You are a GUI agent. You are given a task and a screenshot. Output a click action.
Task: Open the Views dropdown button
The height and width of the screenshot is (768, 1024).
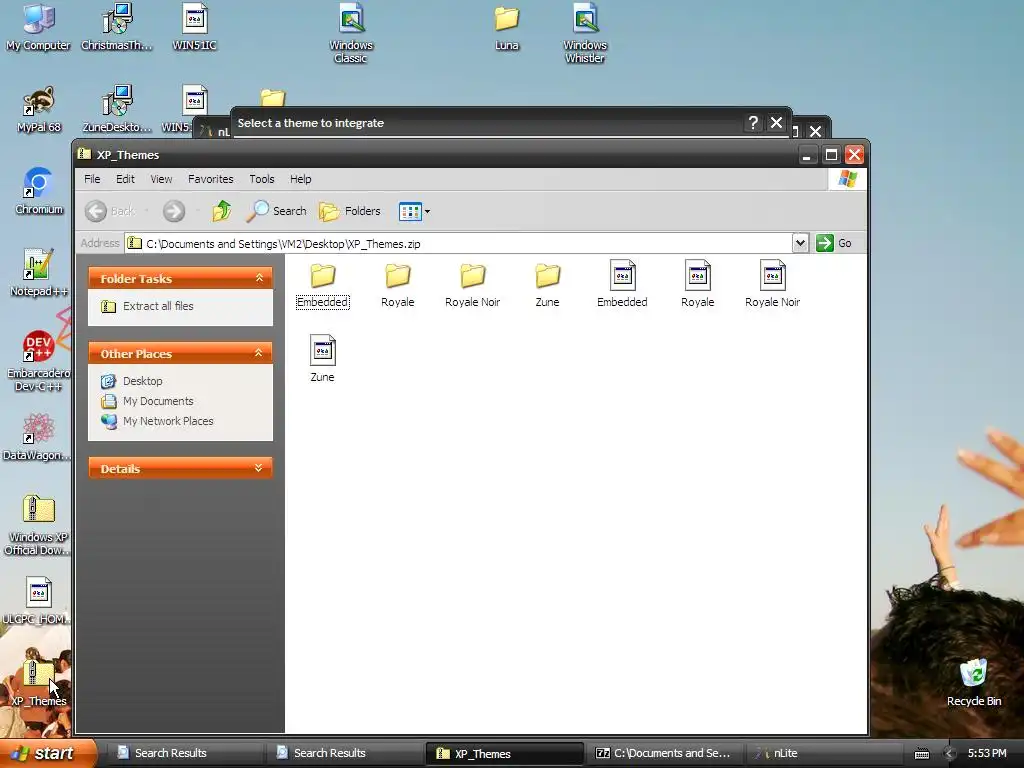pyautogui.click(x=414, y=211)
